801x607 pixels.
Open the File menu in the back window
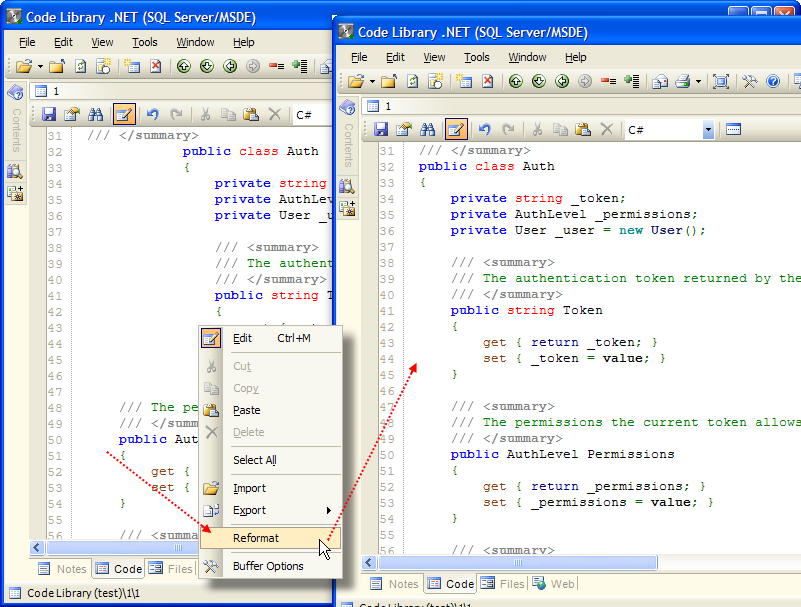(27, 42)
